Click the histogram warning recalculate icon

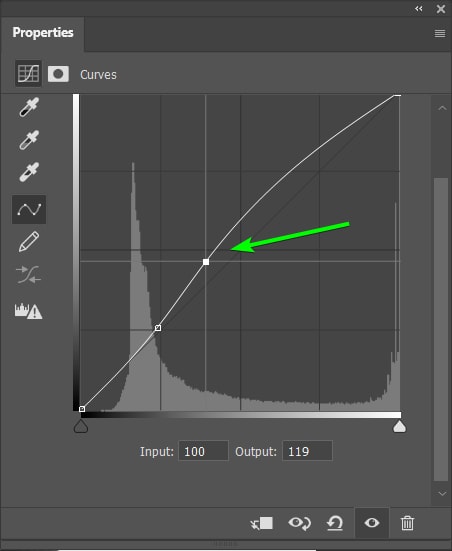click(x=28, y=311)
